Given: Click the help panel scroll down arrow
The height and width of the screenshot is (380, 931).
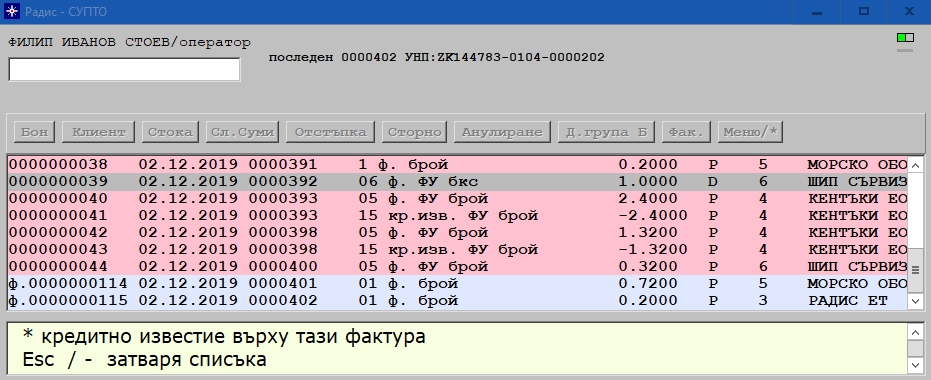Looking at the screenshot, I should 916,365.
